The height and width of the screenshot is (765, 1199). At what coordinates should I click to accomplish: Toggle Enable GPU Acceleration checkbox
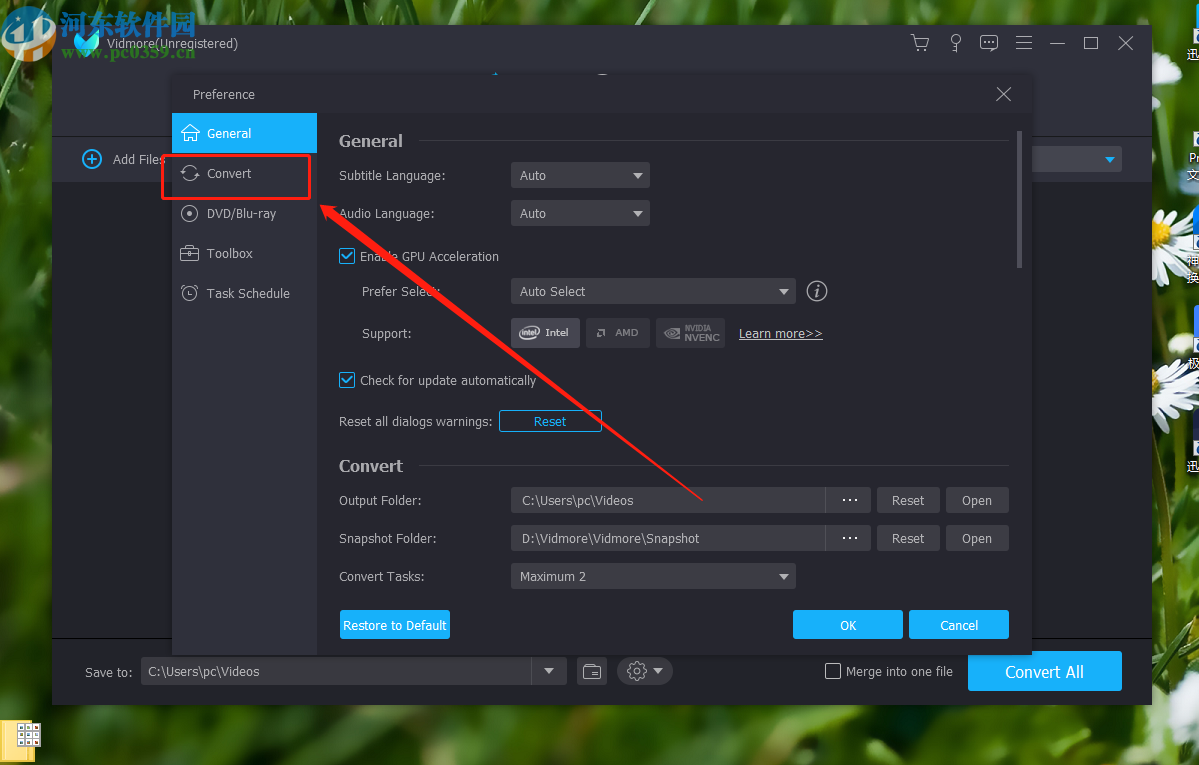(347, 256)
